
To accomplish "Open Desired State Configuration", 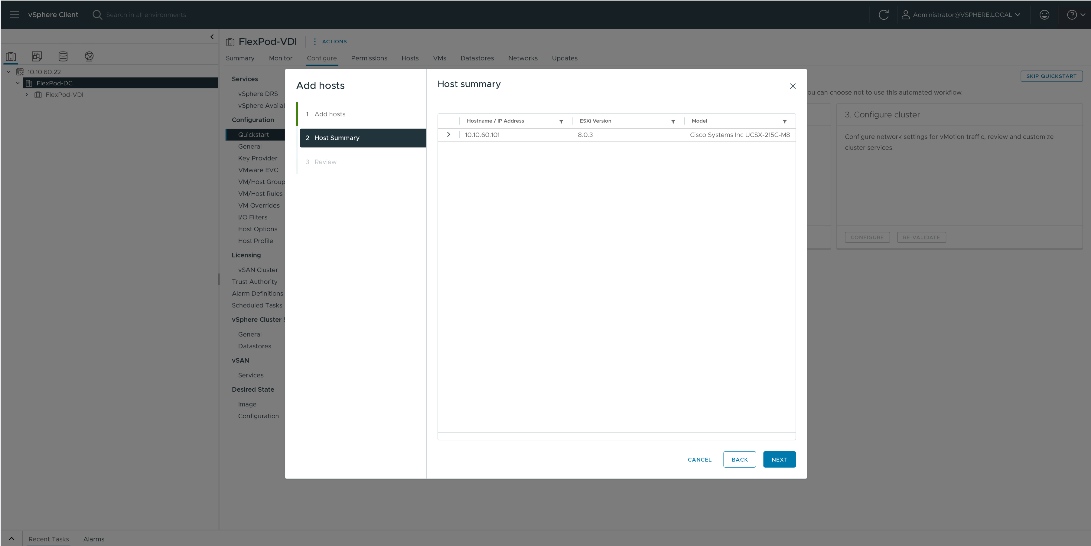I will [x=258, y=416].
